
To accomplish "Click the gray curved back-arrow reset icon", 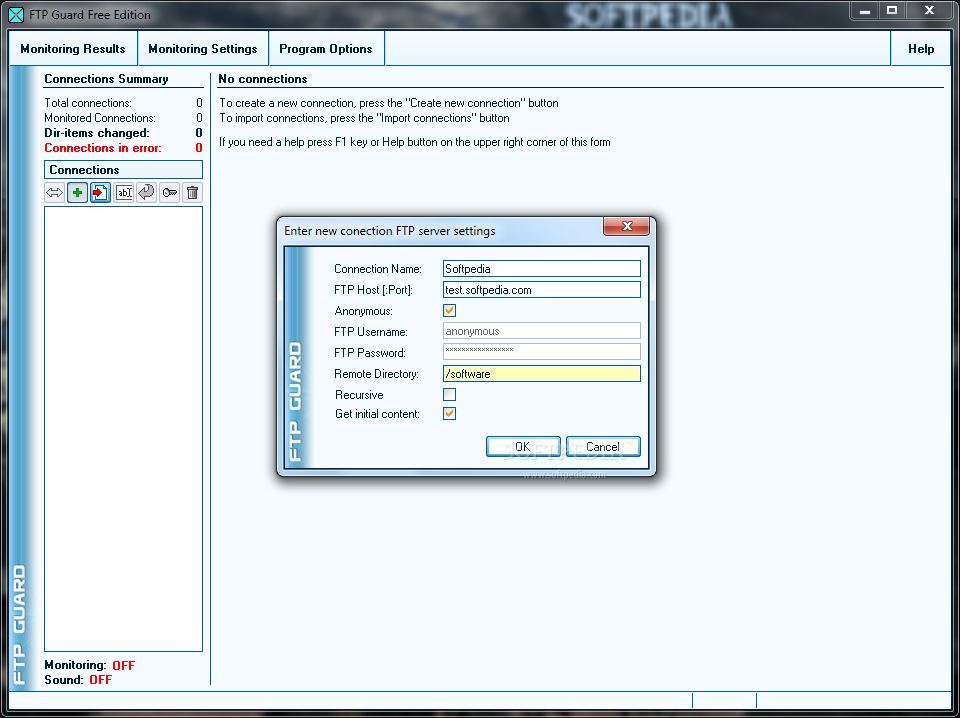I will [x=146, y=193].
